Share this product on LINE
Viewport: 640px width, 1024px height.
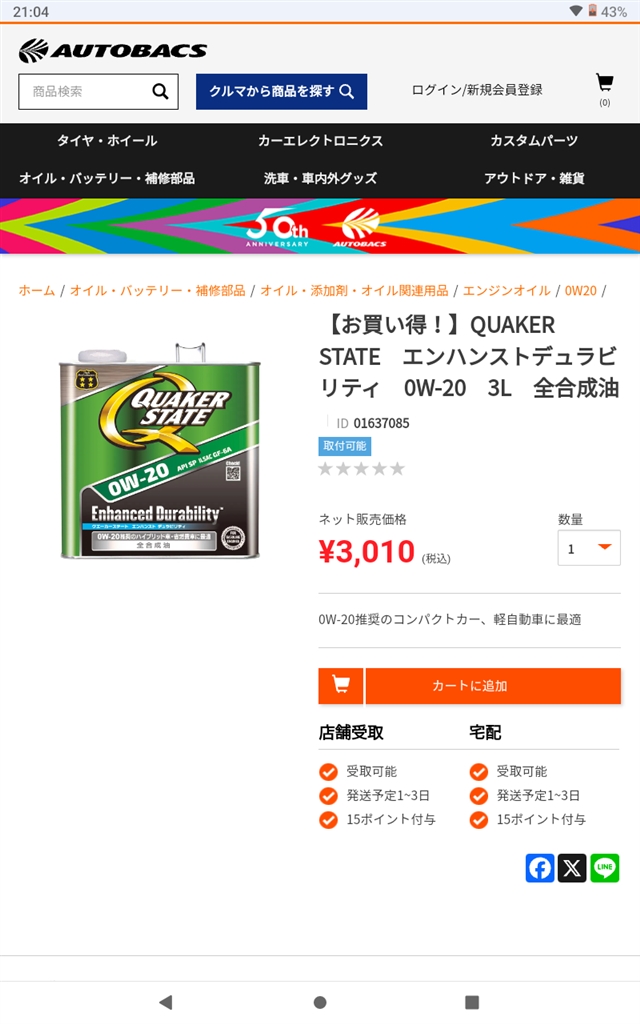605,868
